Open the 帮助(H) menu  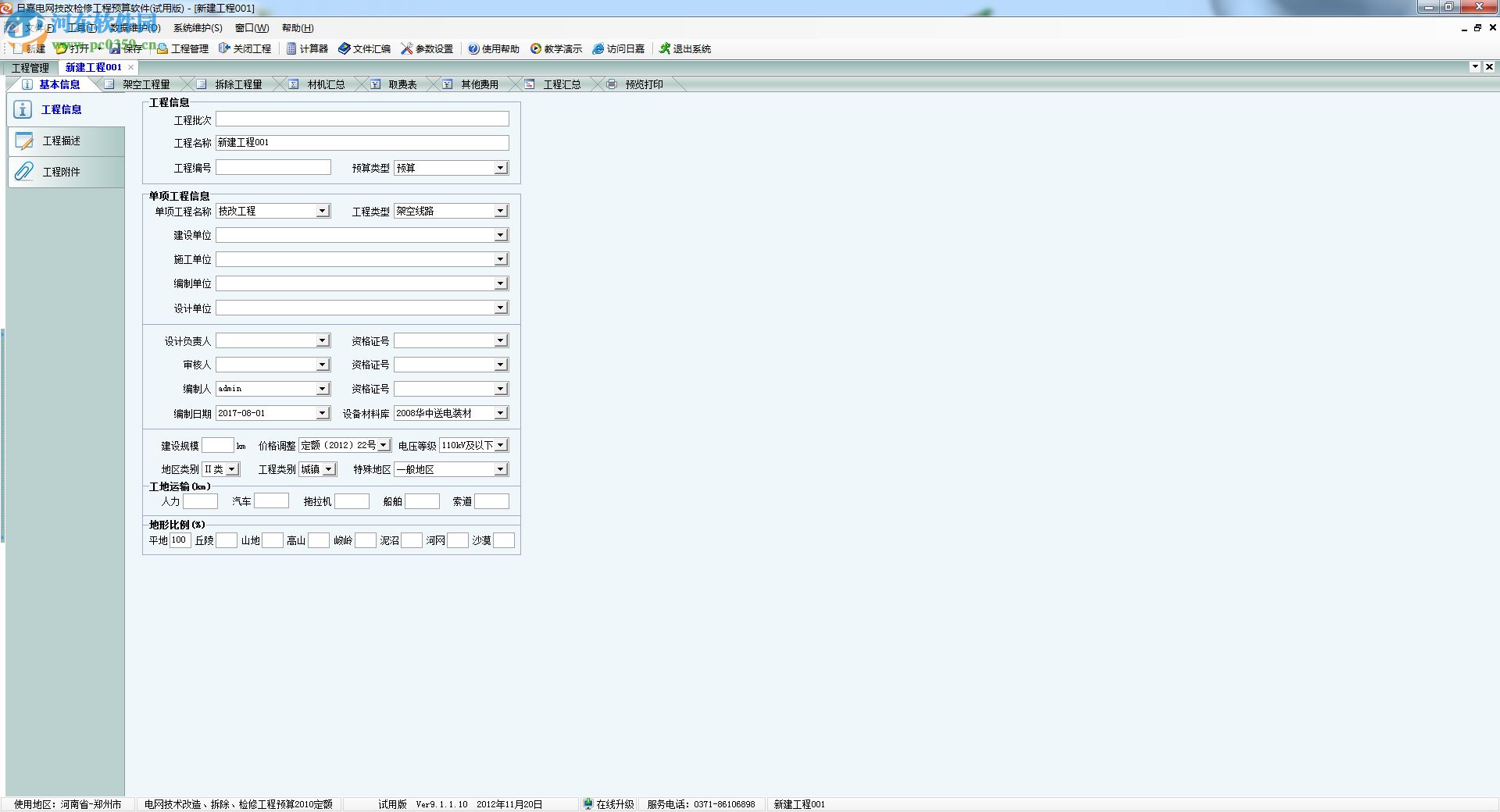298,28
